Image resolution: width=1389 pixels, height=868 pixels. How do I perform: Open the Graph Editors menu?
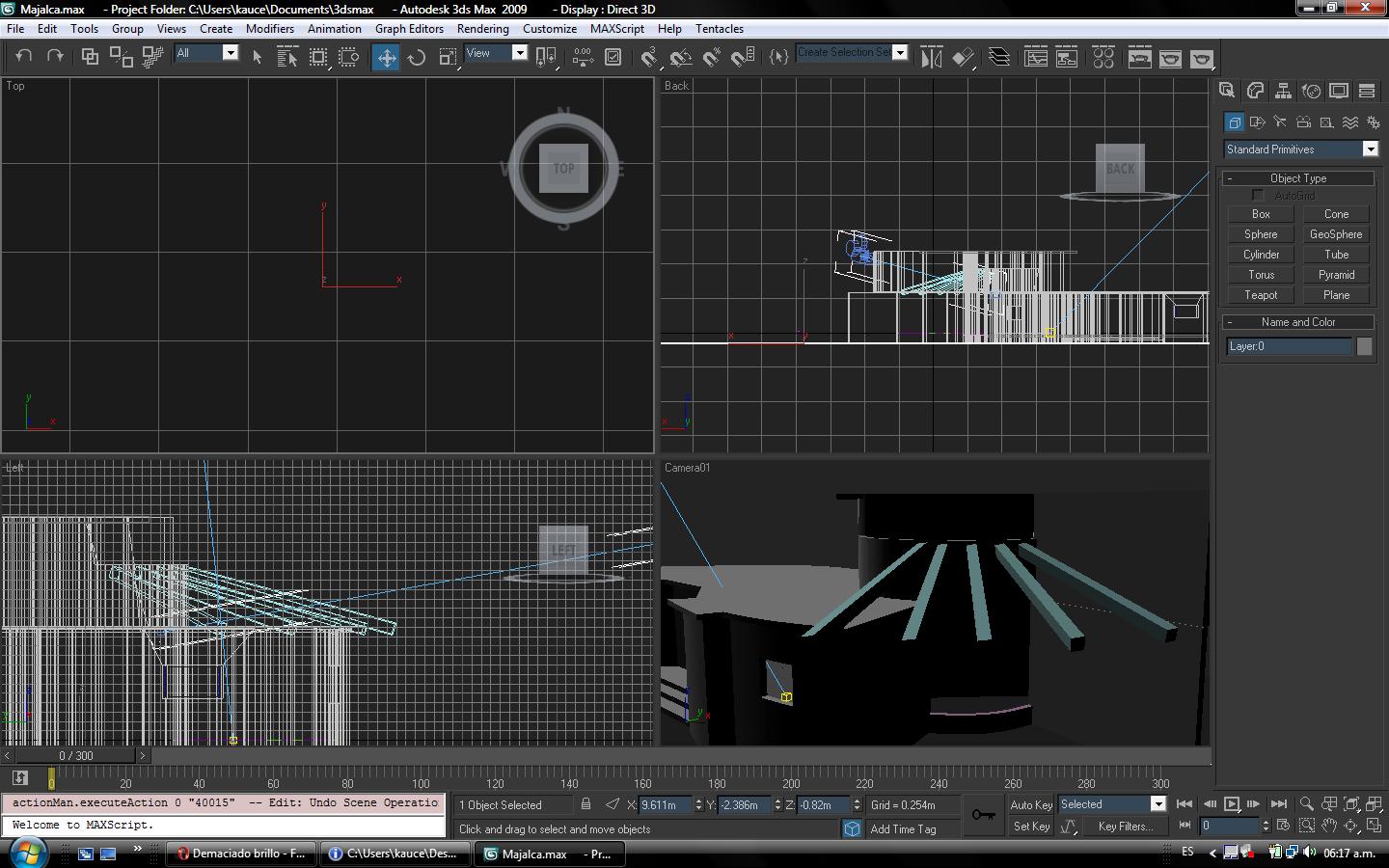click(409, 29)
